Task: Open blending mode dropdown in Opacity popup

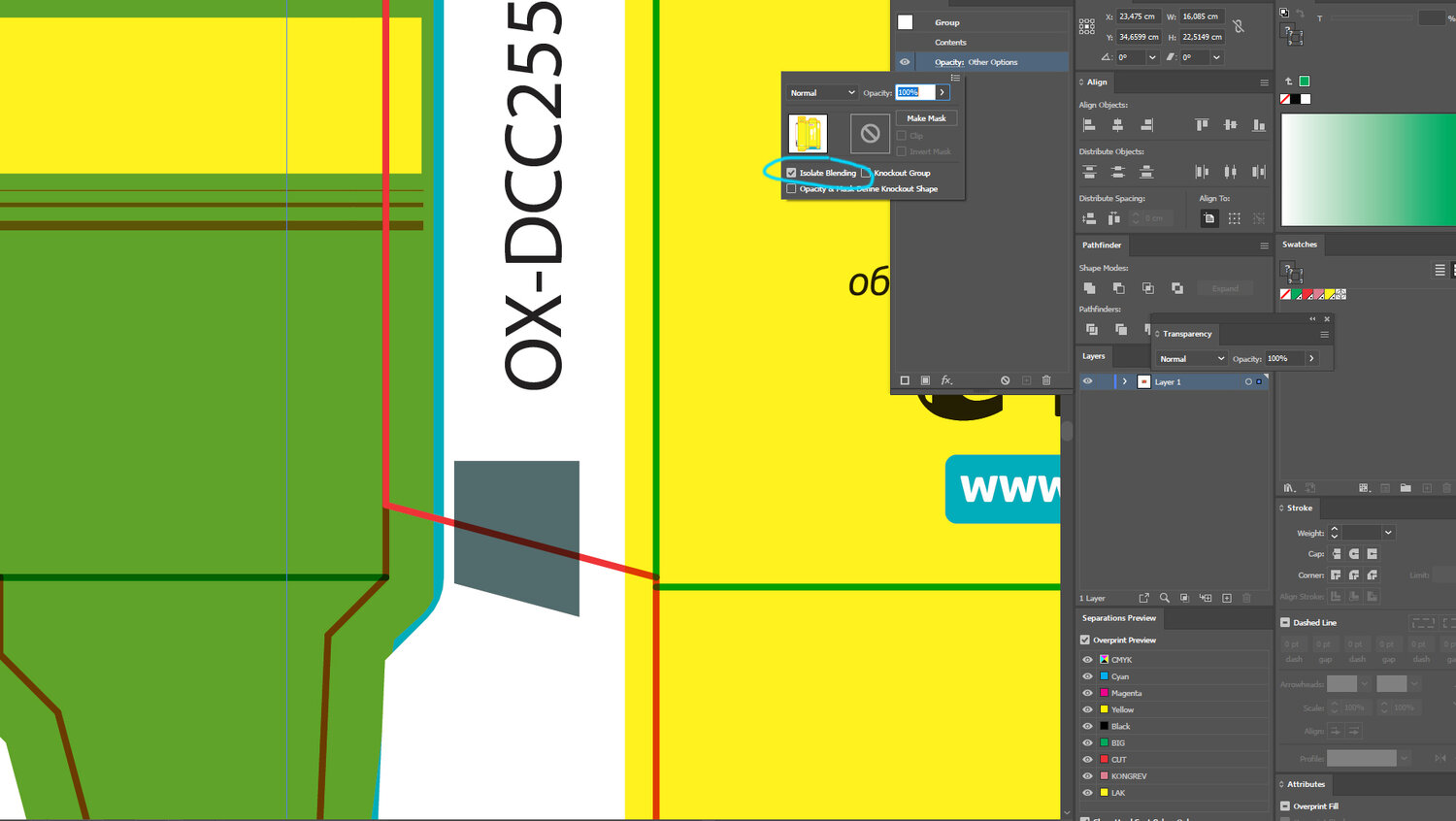Action: click(823, 93)
